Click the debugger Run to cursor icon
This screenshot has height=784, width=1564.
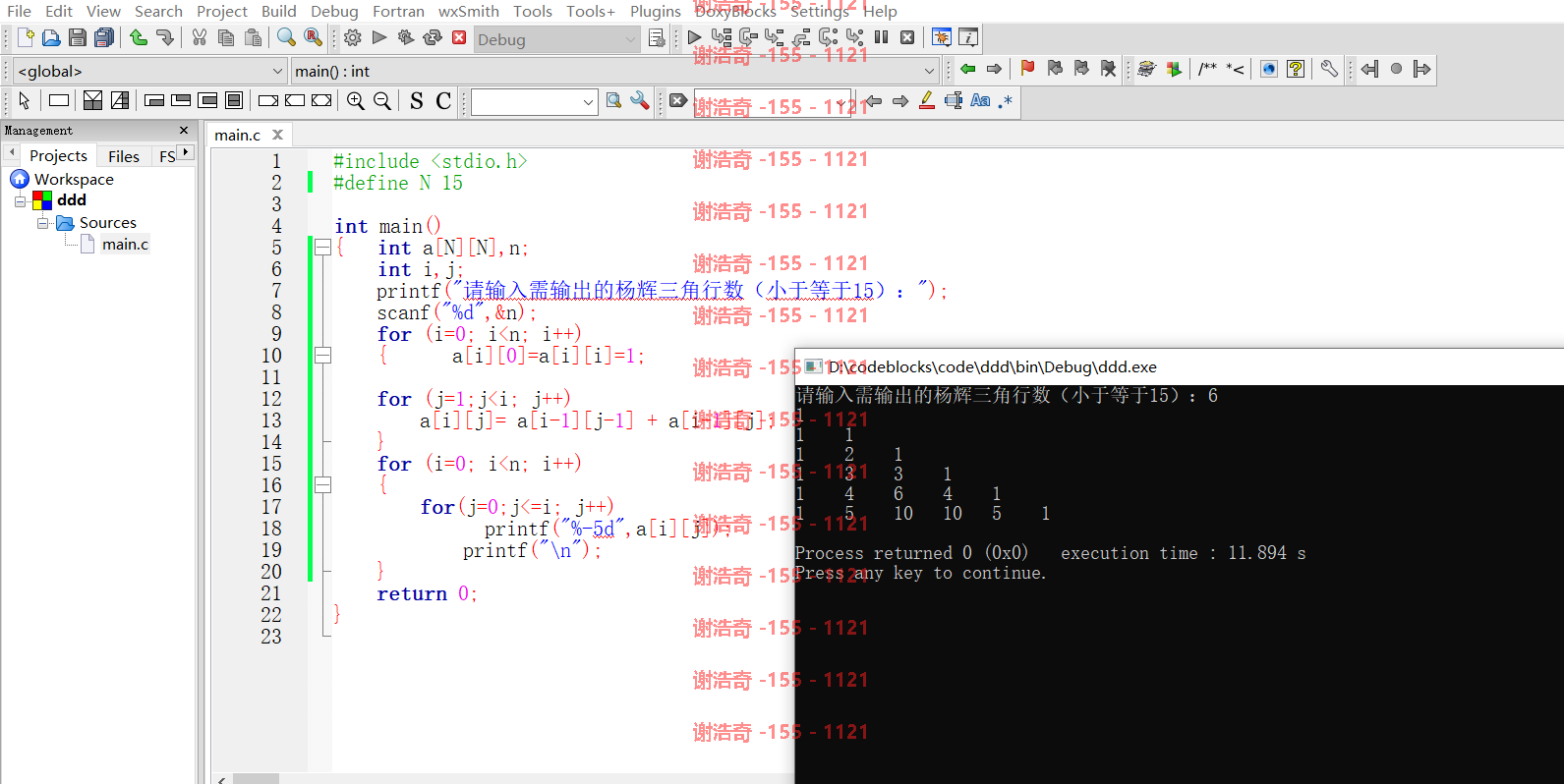[722, 37]
